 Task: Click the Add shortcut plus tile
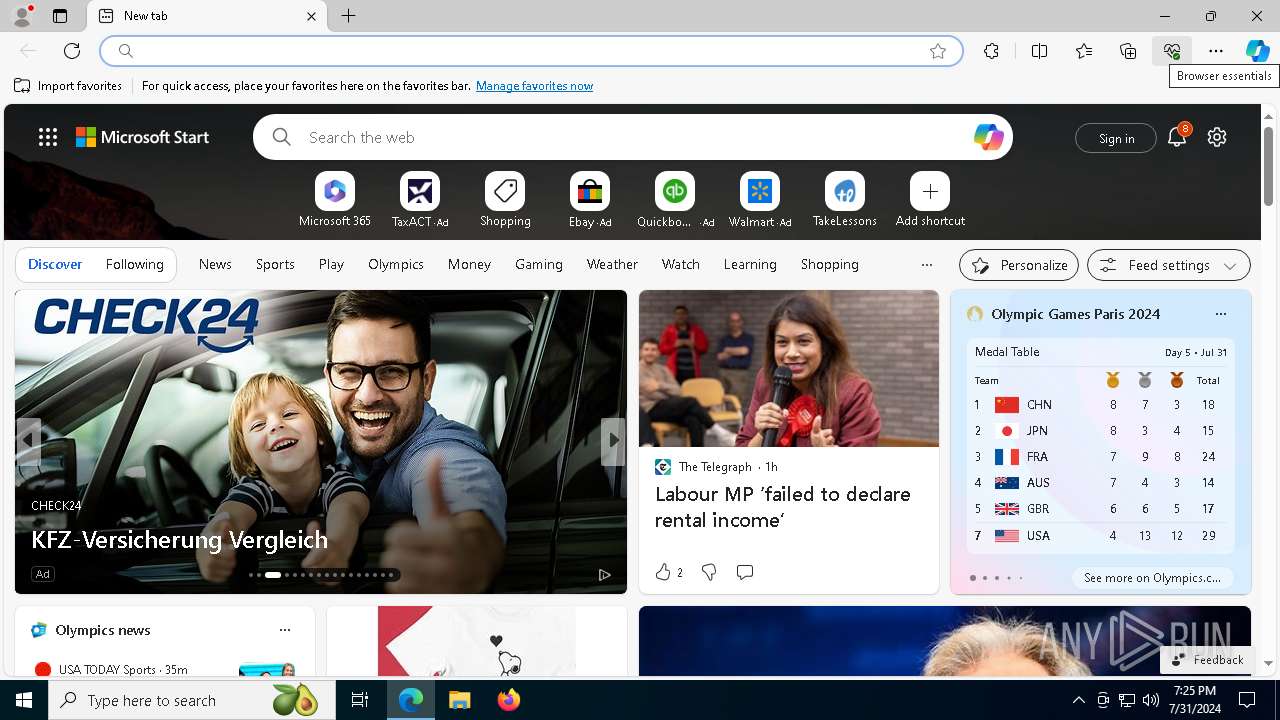930,191
